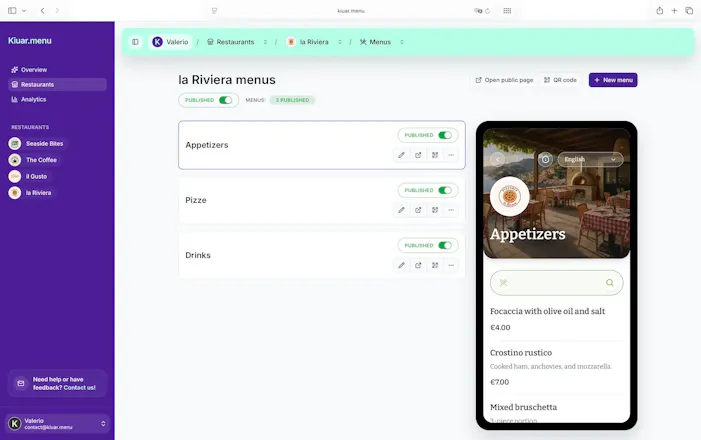Open more options for Pizze menu
701x440 pixels.
click(x=451, y=210)
